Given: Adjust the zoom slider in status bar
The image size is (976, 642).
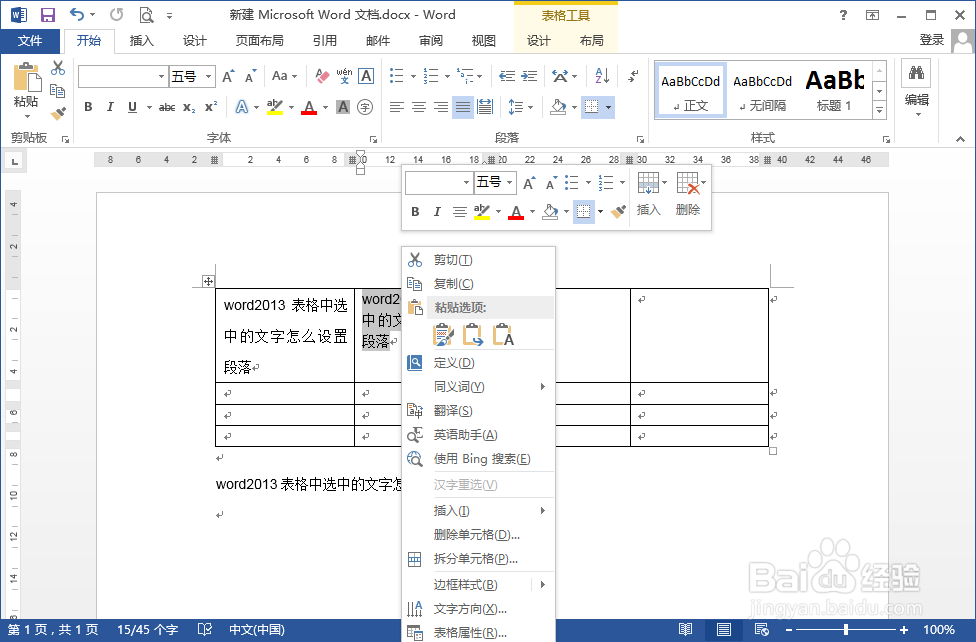Looking at the screenshot, I should click(x=845, y=630).
